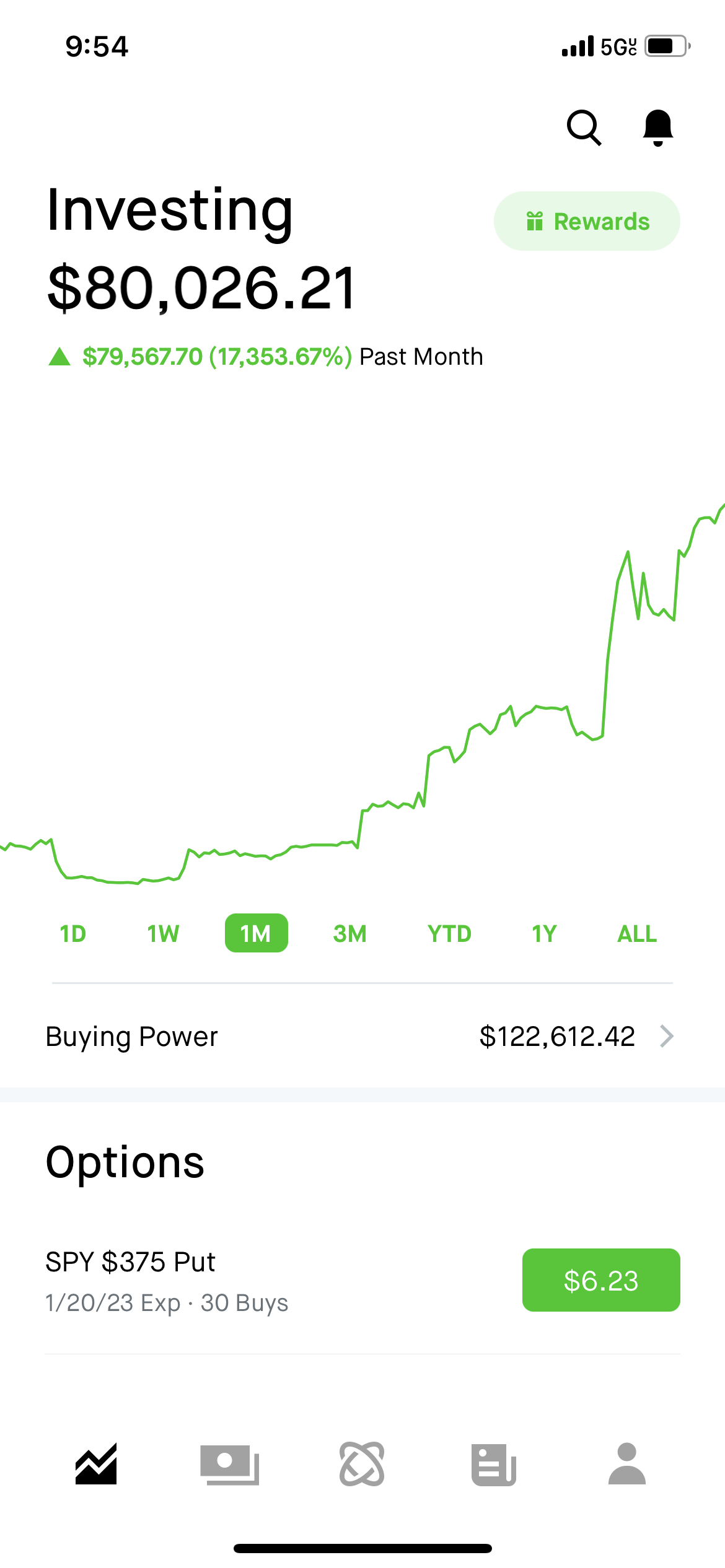Tap the $6.23 option price button
Image resolution: width=725 pixels, height=1568 pixels.
coord(601,1280)
